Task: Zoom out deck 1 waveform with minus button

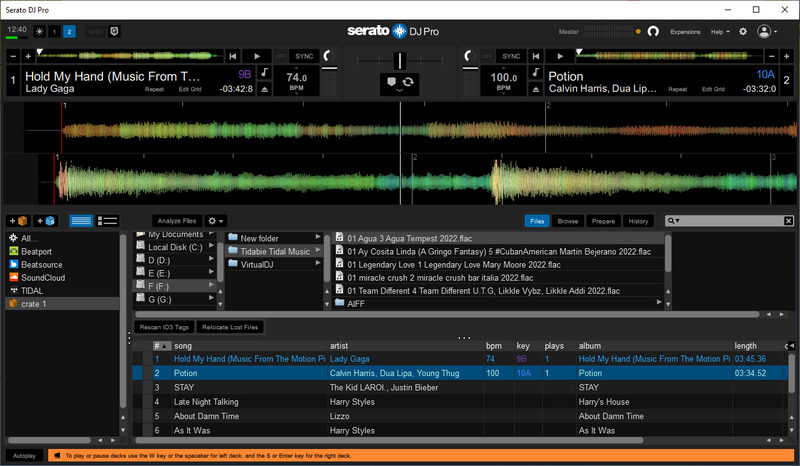Action: pos(14,56)
